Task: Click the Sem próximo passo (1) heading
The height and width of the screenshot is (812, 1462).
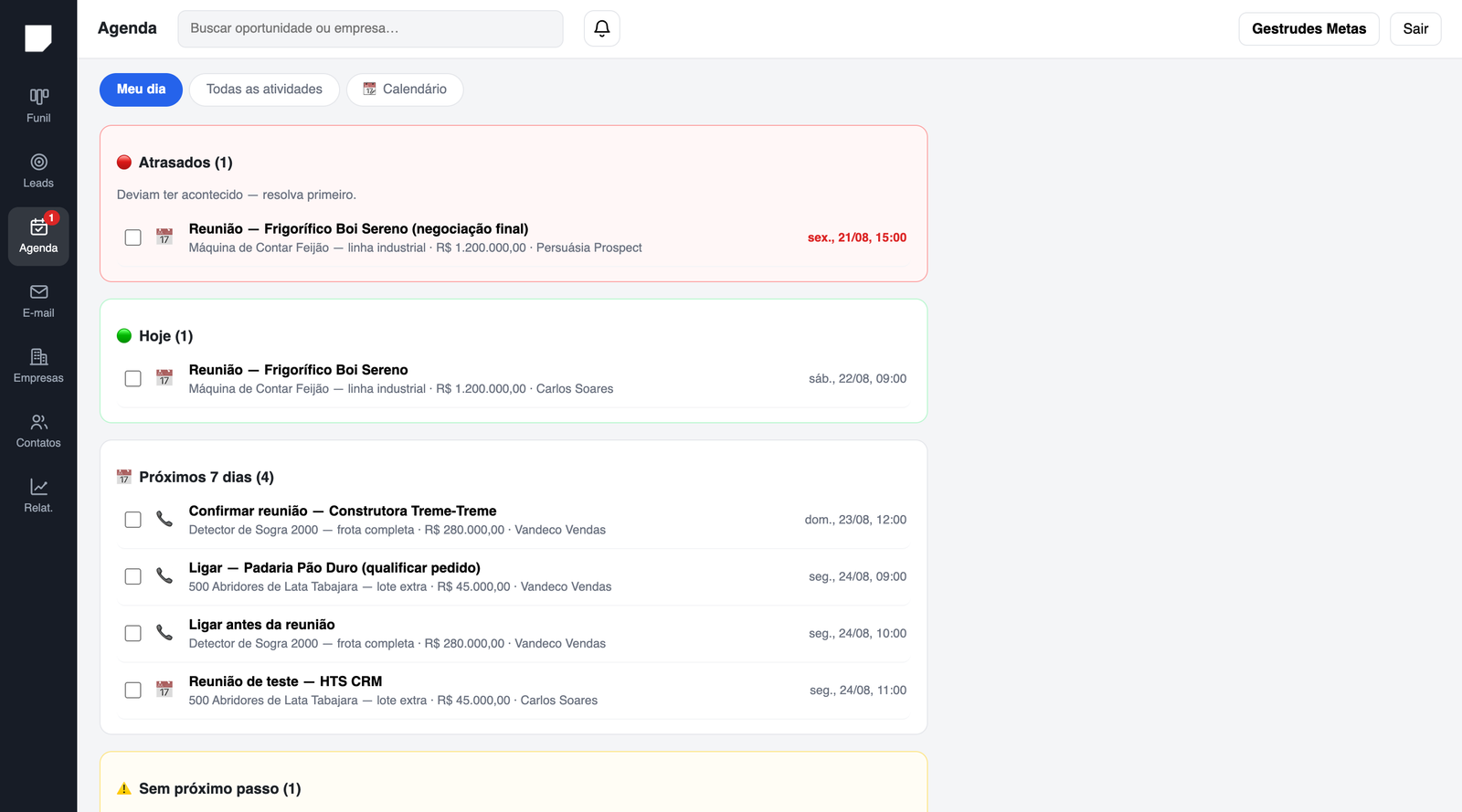Action: pos(220,788)
